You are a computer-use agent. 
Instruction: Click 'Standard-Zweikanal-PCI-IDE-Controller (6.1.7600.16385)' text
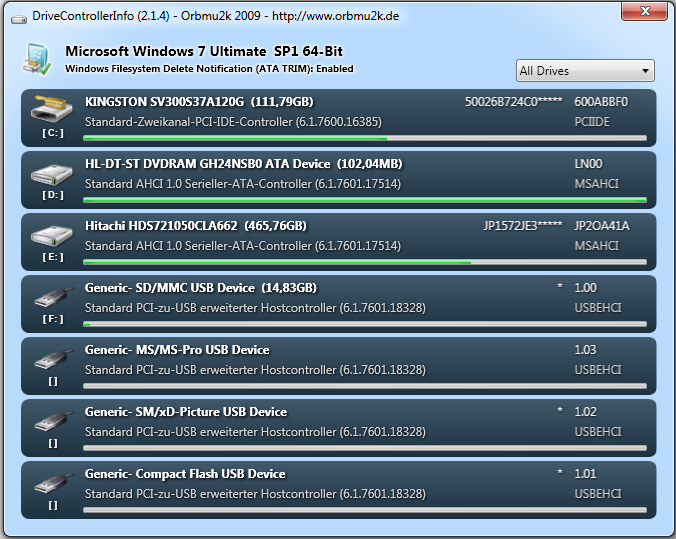[x=233, y=122]
